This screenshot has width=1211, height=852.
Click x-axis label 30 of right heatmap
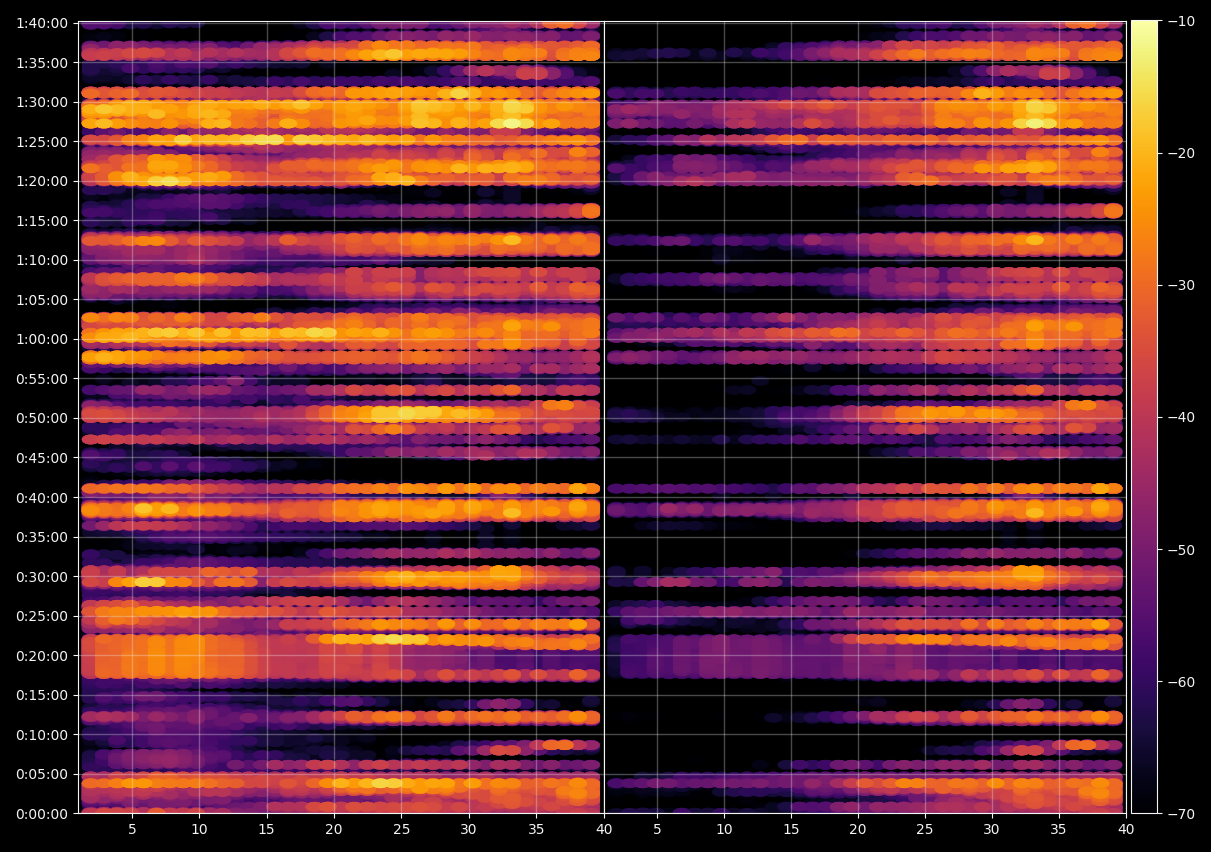(x=992, y=830)
